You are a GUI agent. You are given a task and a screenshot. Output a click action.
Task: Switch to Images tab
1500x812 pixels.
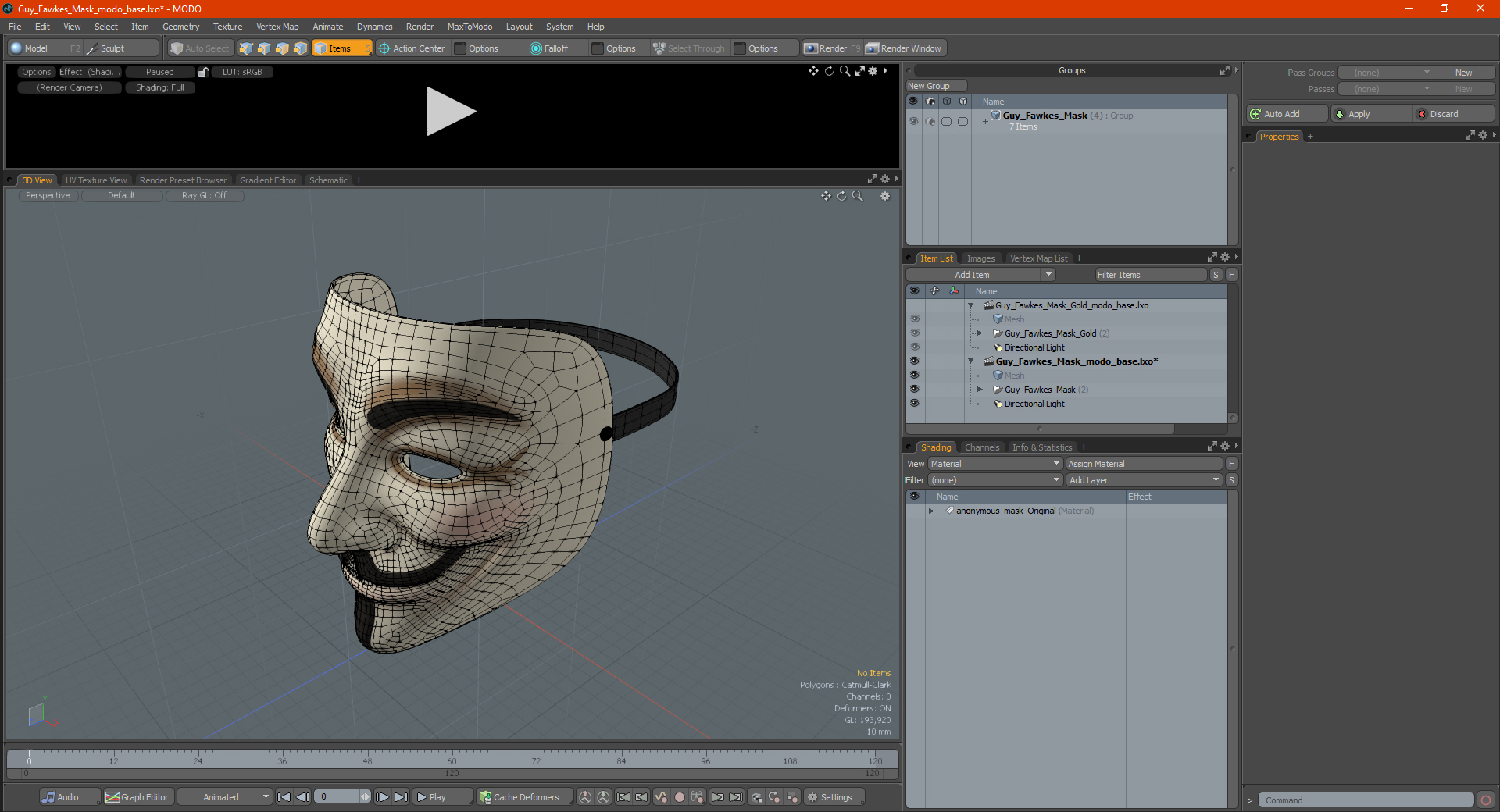point(980,258)
